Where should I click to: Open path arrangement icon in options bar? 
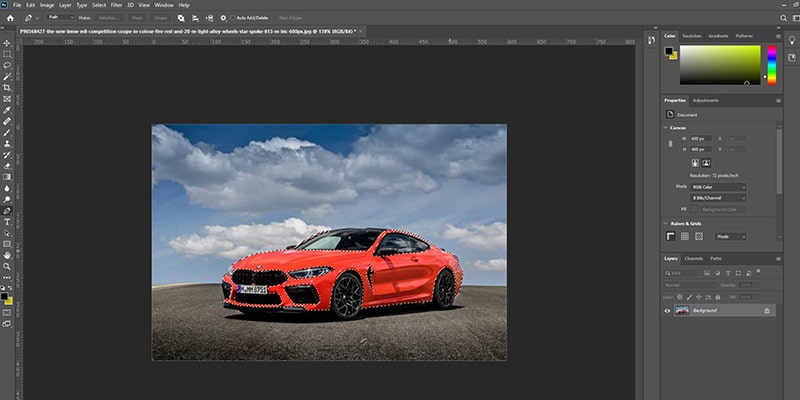(x=209, y=18)
